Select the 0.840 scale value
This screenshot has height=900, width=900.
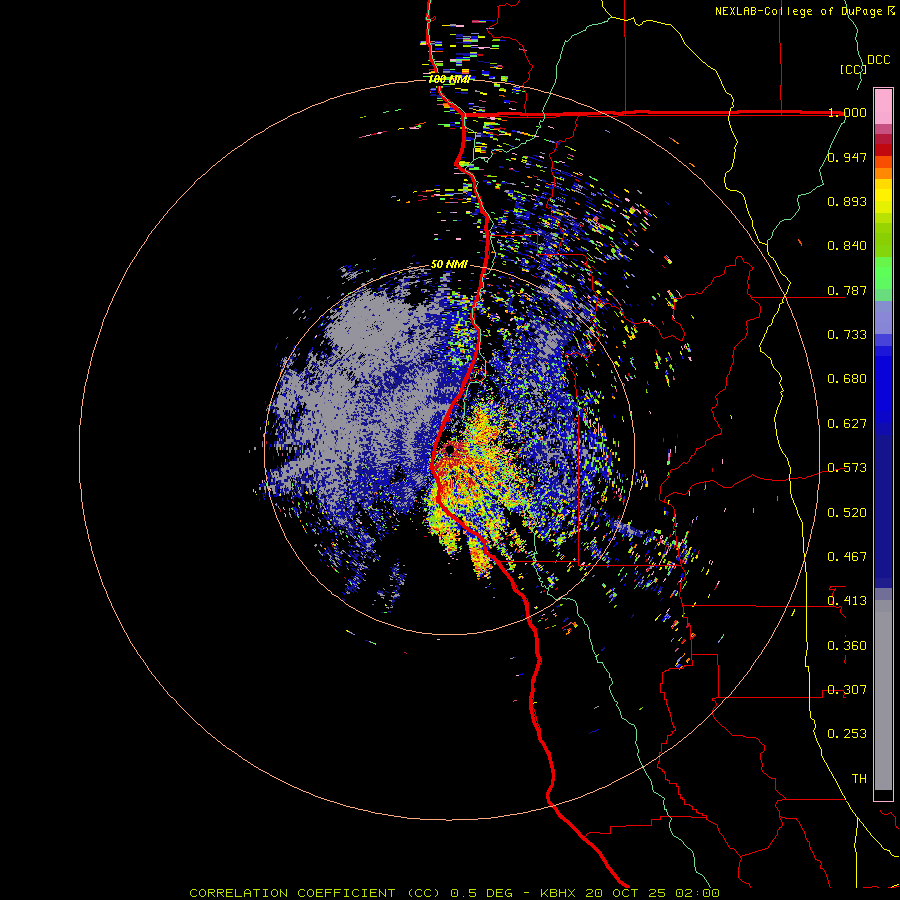[x=847, y=246]
